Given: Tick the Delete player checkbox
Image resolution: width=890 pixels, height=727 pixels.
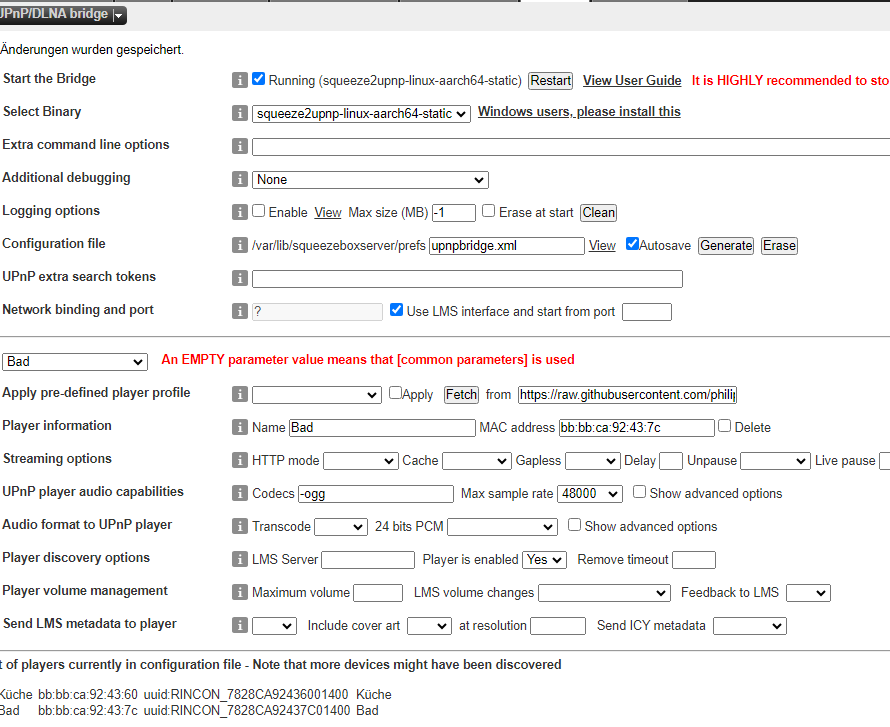Looking at the screenshot, I should click(724, 426).
